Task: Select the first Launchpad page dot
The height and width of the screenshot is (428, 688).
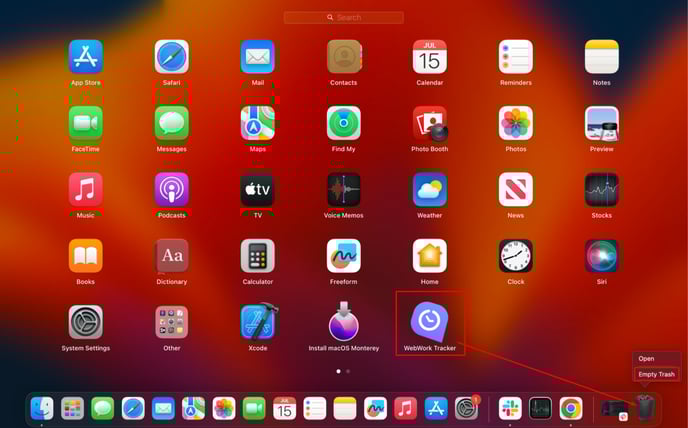Action: point(338,371)
